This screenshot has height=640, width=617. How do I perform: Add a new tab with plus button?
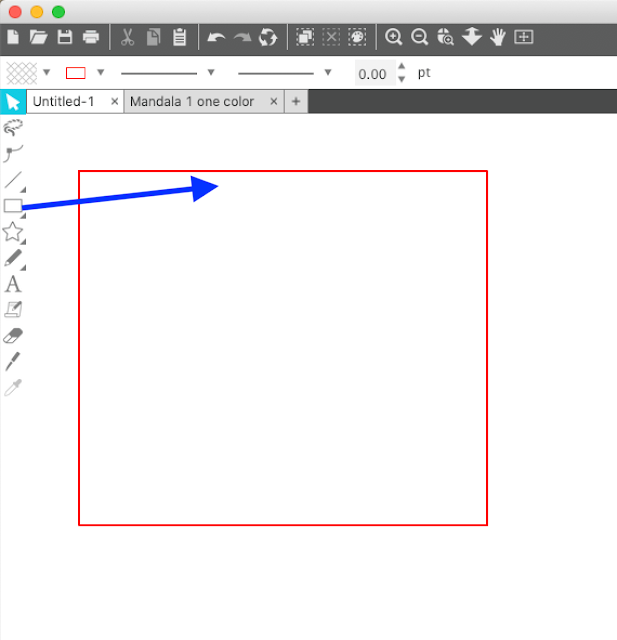point(296,101)
